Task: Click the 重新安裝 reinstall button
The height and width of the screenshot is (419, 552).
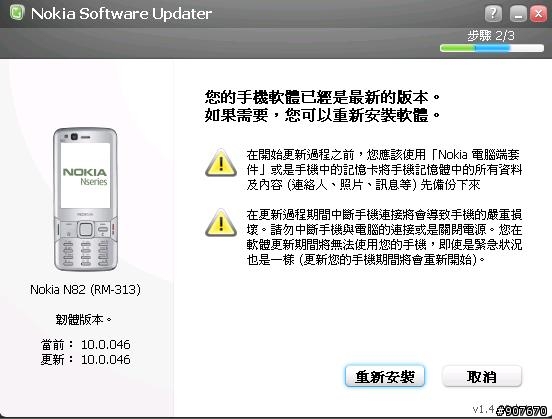Action: click(385, 376)
